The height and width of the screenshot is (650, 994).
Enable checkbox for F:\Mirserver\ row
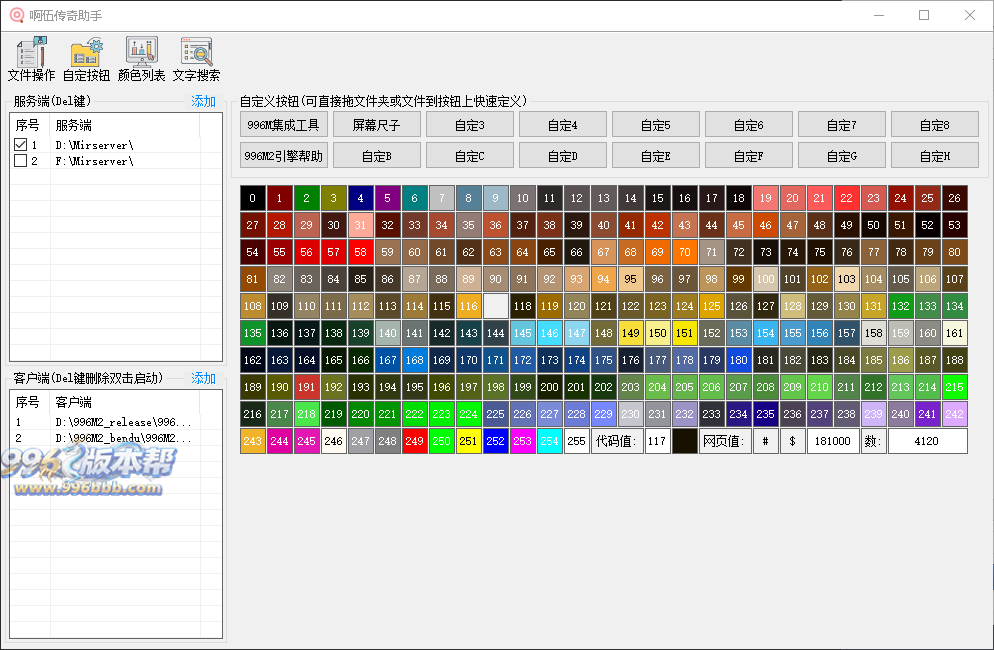[x=20, y=161]
